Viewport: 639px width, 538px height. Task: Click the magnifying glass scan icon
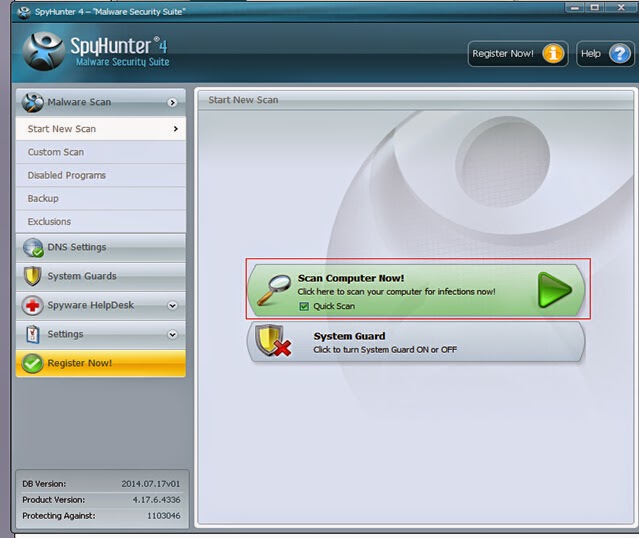tap(274, 290)
